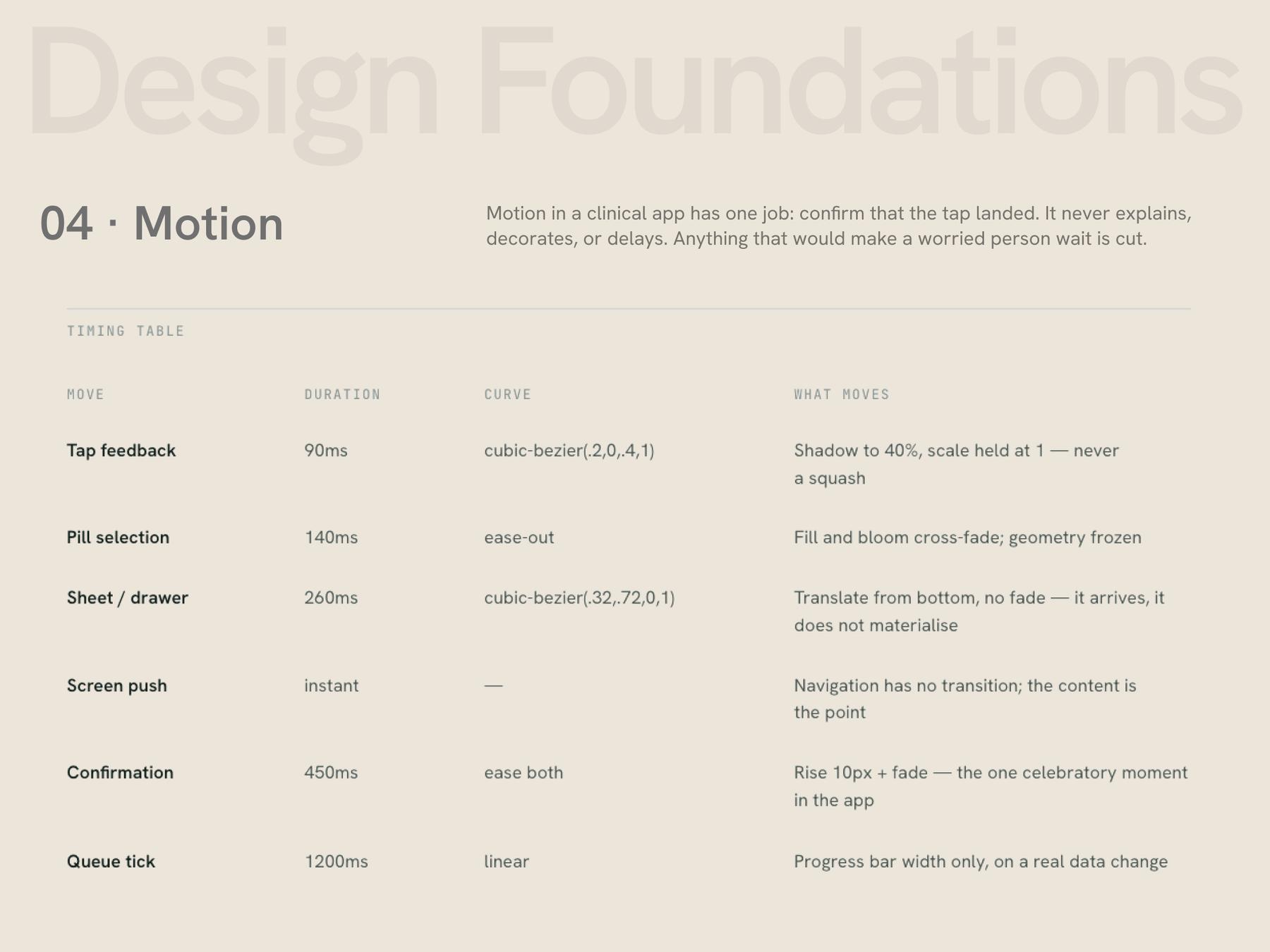This screenshot has height=952, width=1270.
Task: Click the cubic-bezier(.2,0,.4,1) curve value
Action: click(x=569, y=451)
